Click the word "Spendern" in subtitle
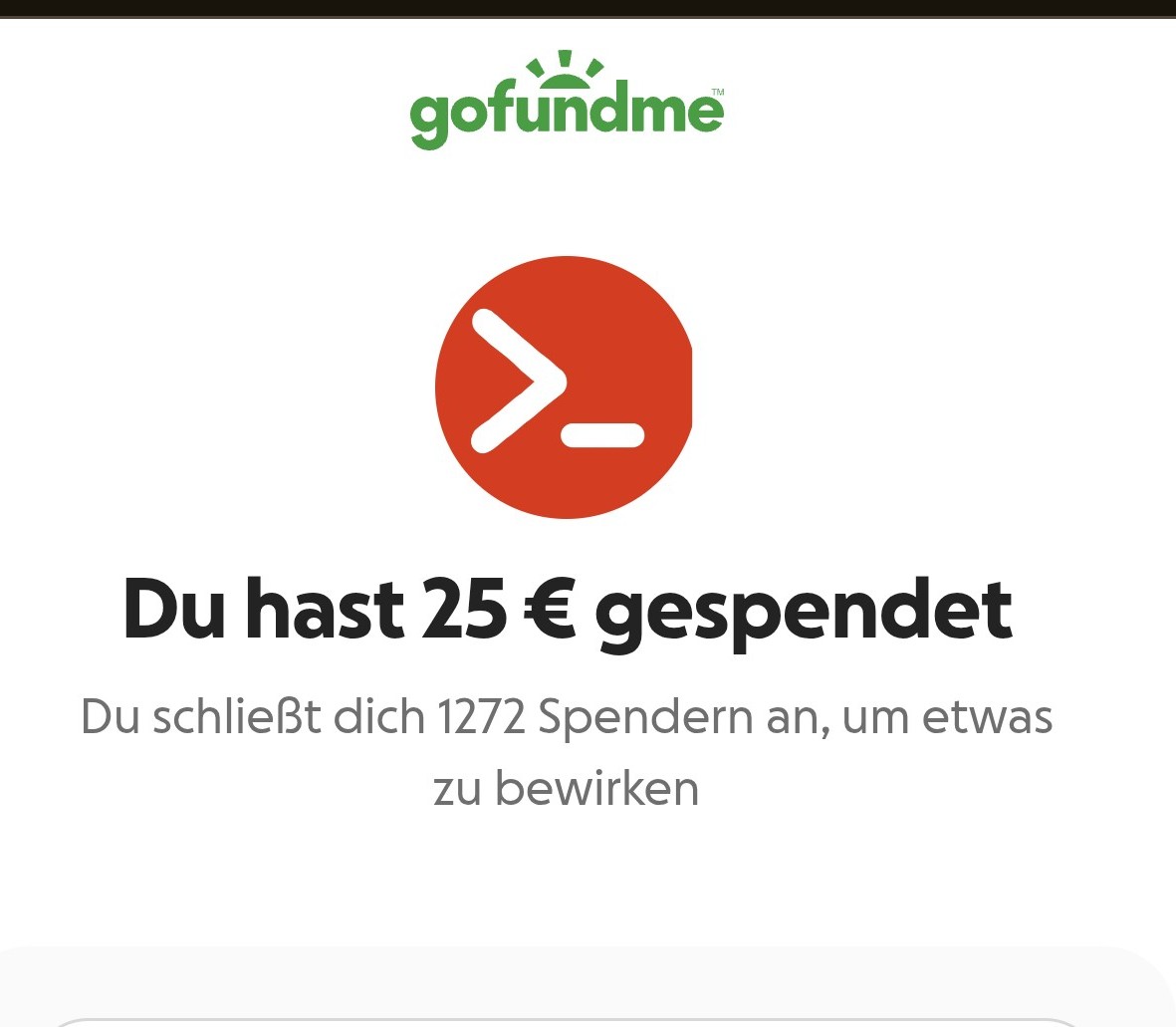The height and width of the screenshot is (1027, 1176). [645, 719]
